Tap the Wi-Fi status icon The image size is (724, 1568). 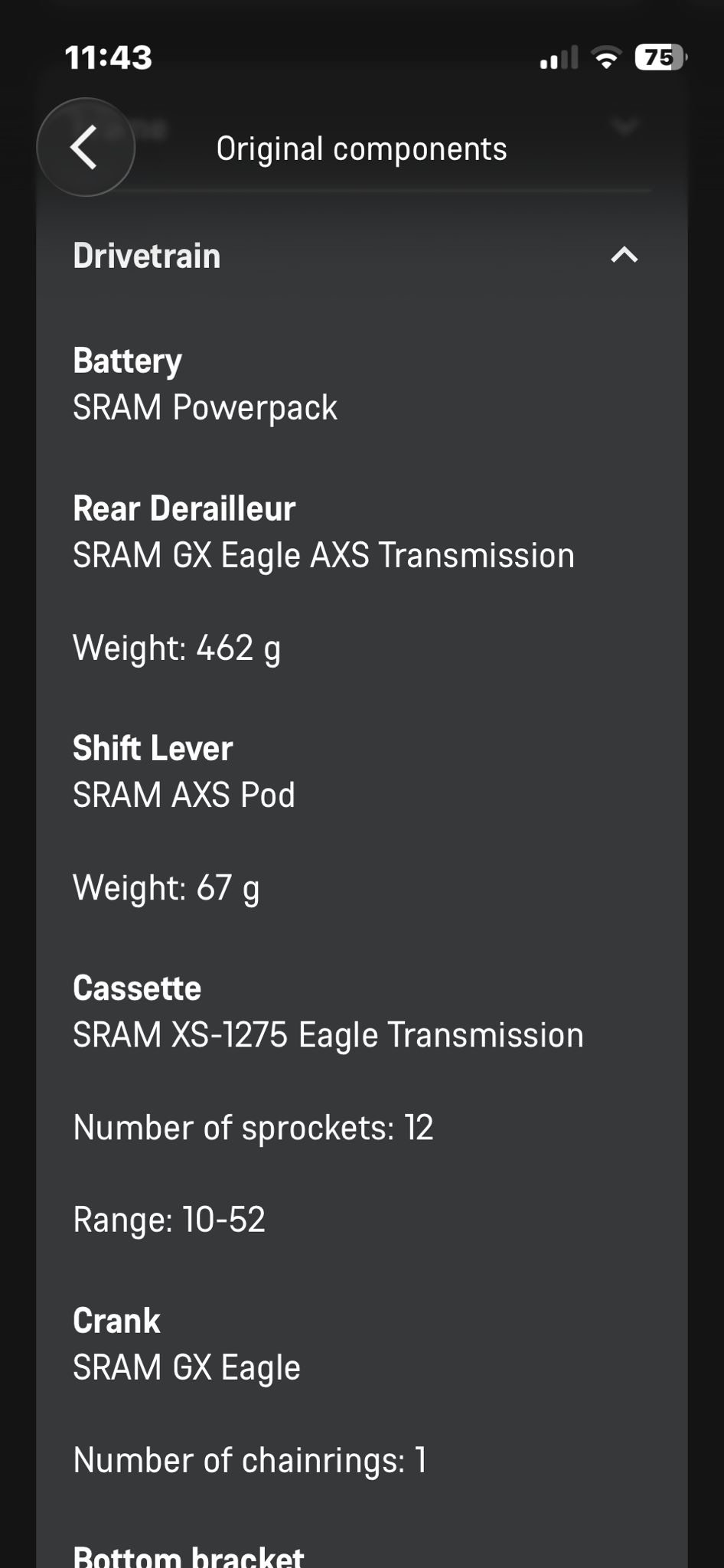[607, 58]
